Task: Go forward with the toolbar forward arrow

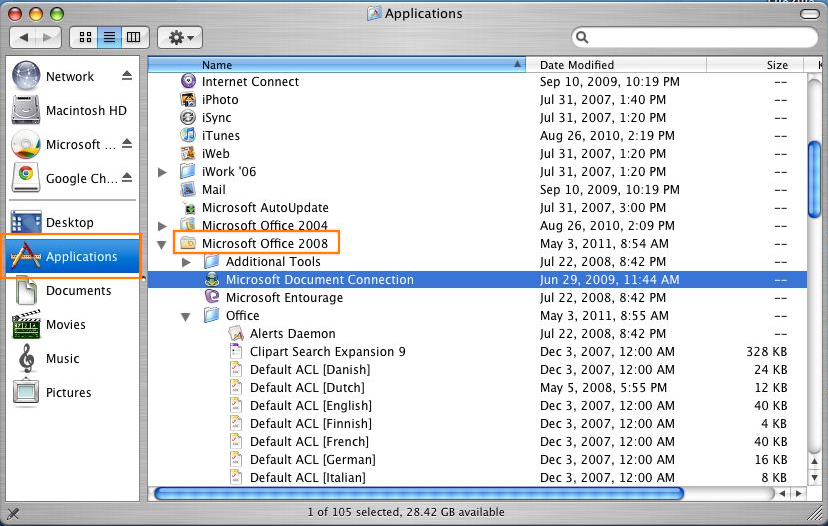Action: coord(48,37)
